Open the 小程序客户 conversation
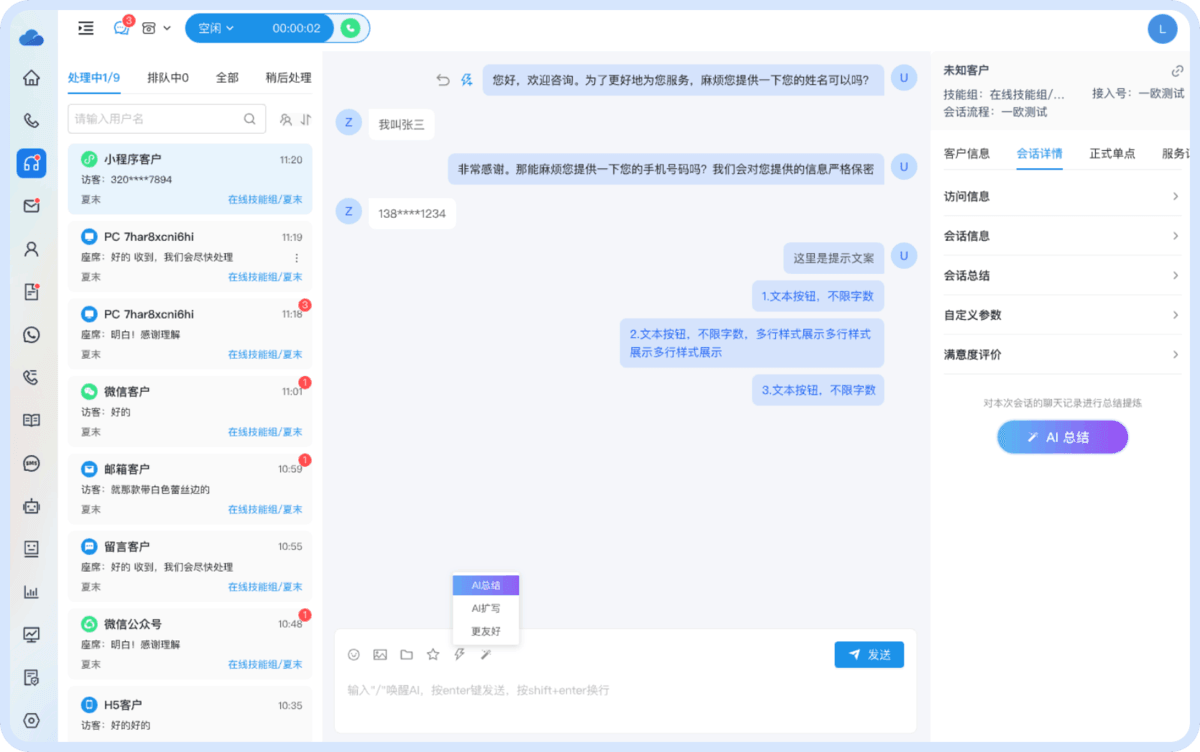 click(x=190, y=179)
